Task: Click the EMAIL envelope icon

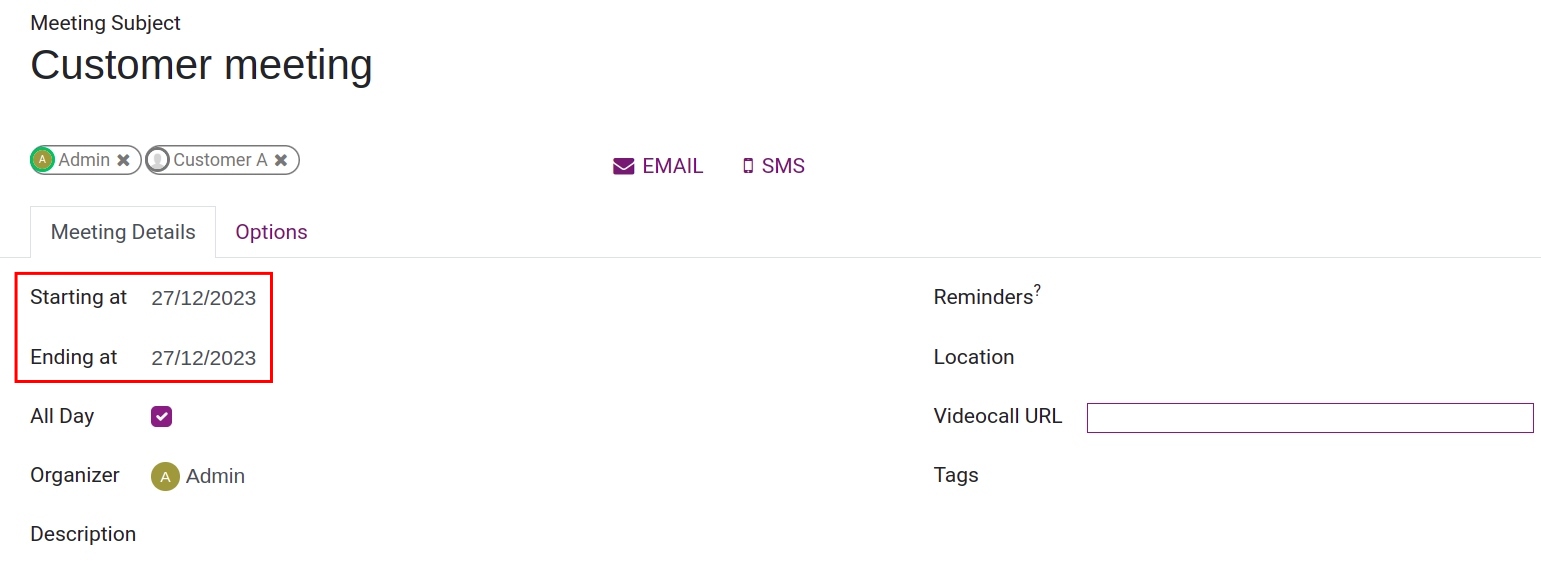Action: coord(624,166)
